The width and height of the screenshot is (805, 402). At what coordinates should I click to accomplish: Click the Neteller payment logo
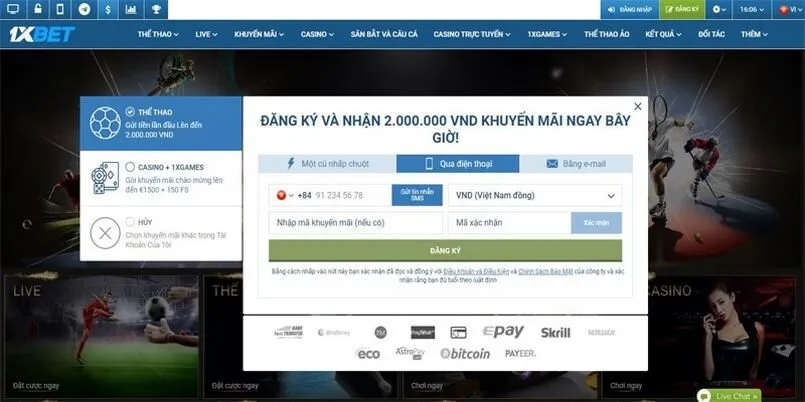coord(601,333)
